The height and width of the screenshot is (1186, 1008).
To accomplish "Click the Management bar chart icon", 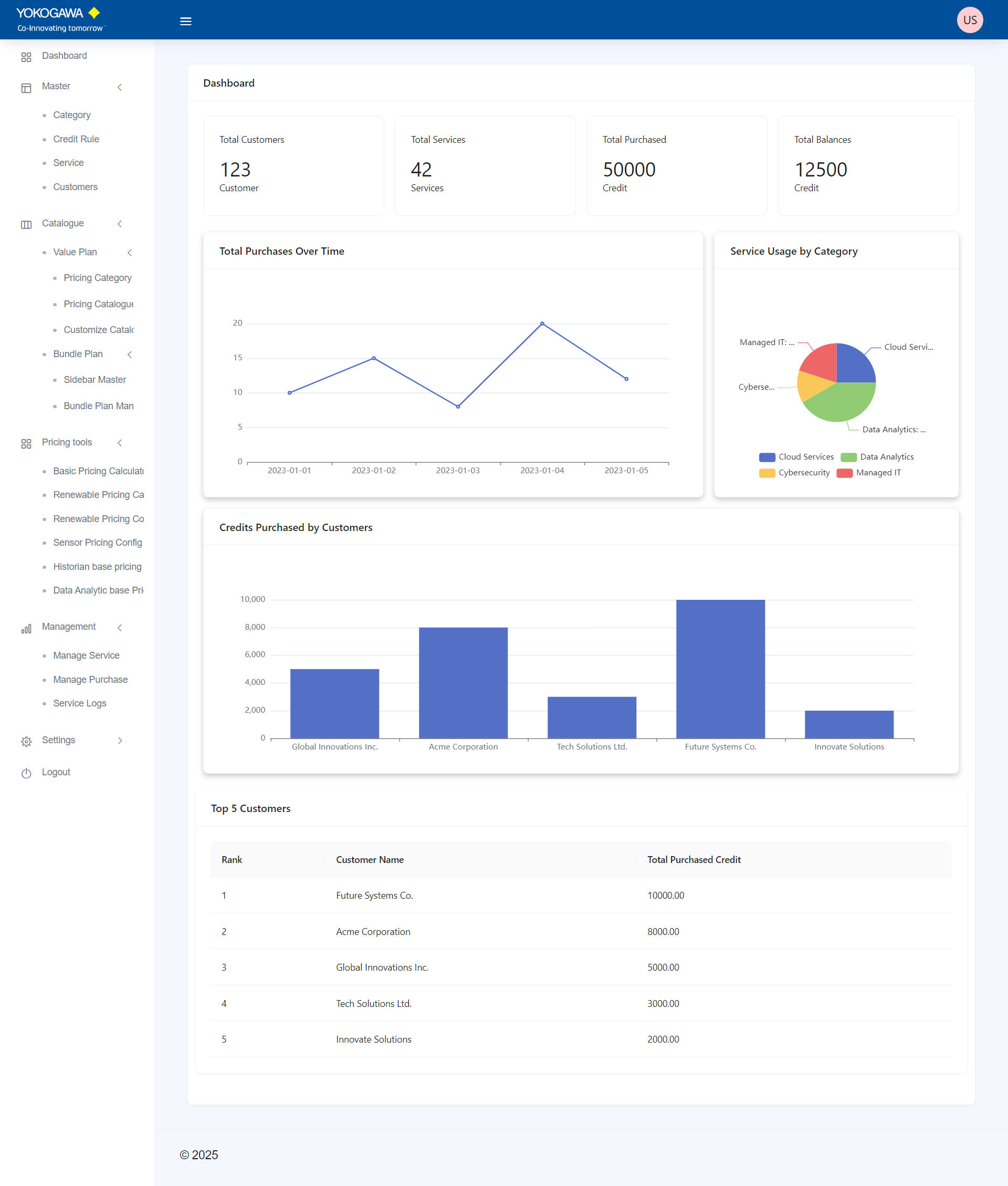I will pyautogui.click(x=26, y=628).
